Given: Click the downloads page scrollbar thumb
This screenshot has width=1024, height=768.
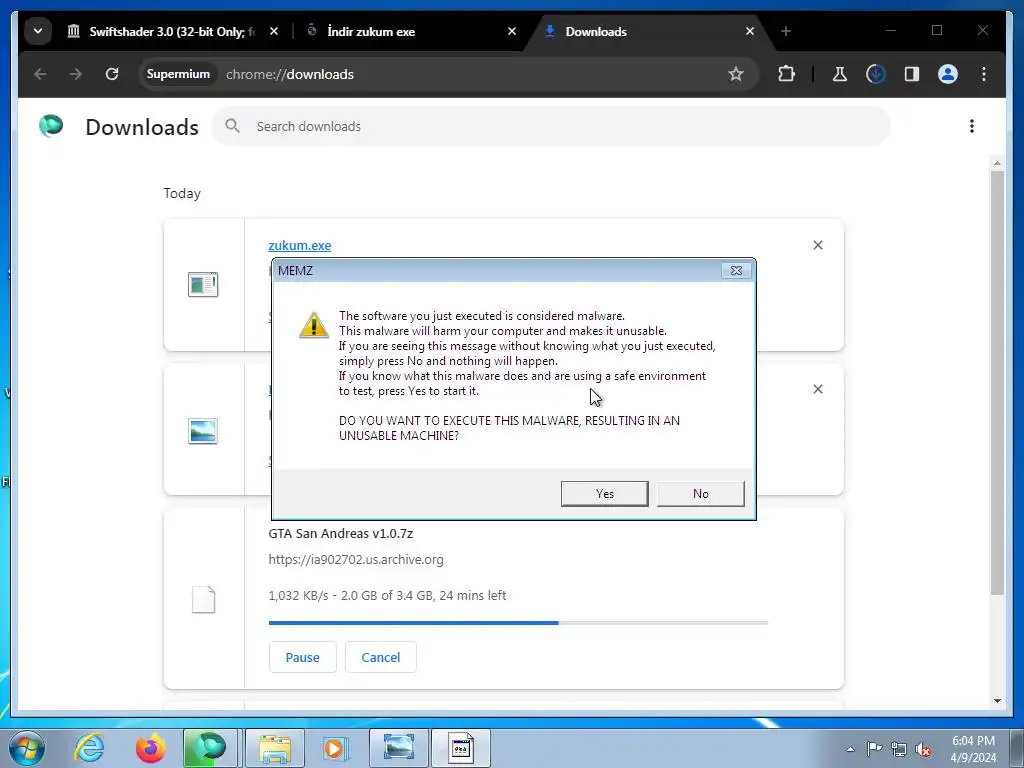Looking at the screenshot, I should click(997, 383).
